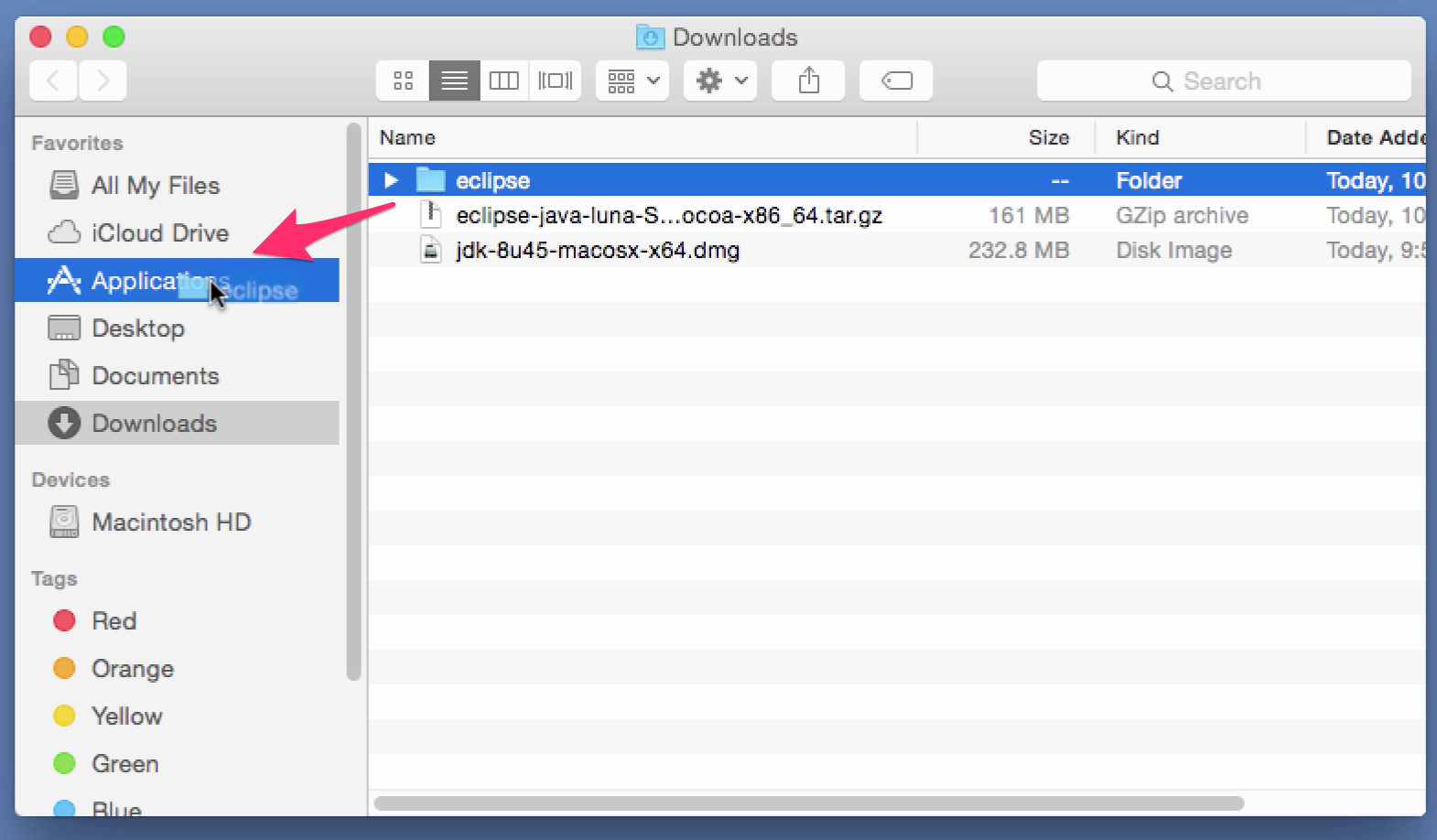The height and width of the screenshot is (840, 1437).
Task: Go back using the back arrow
Action: pos(53,81)
